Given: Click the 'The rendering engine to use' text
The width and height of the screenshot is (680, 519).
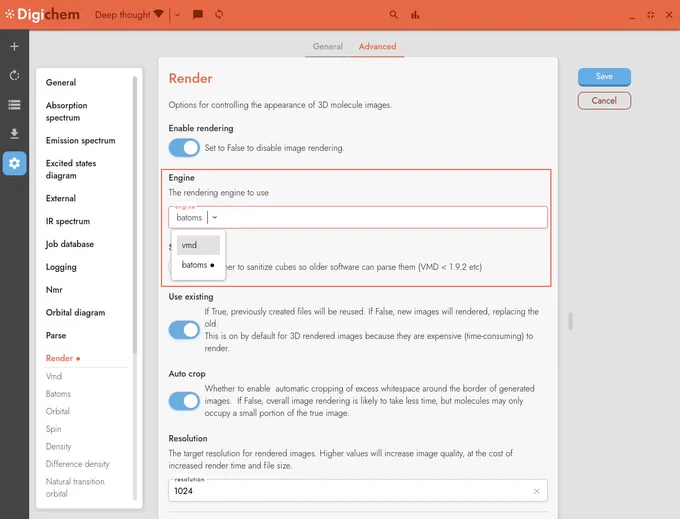Looking at the screenshot, I should (219, 193).
